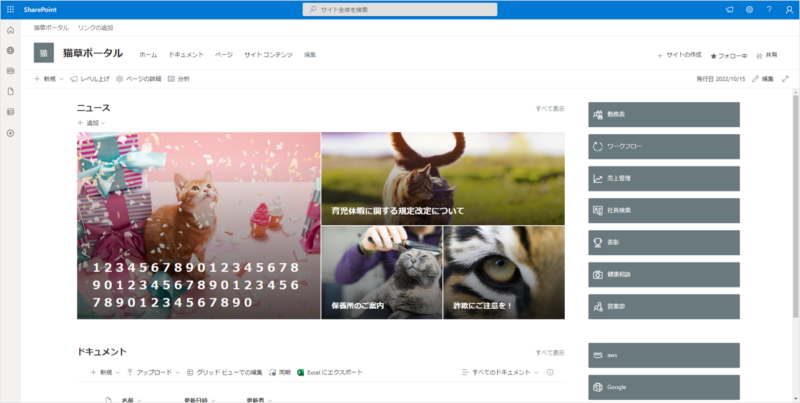Screen dimensions: 800x403
Task: Click the site-wide search box
Action: point(400,10)
